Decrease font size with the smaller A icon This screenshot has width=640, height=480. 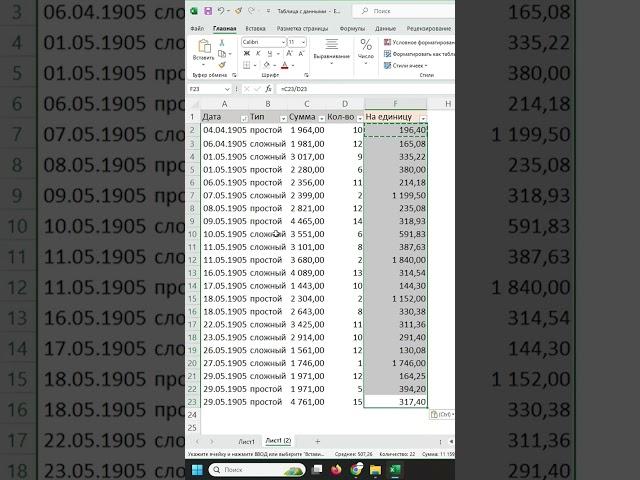(x=302, y=53)
